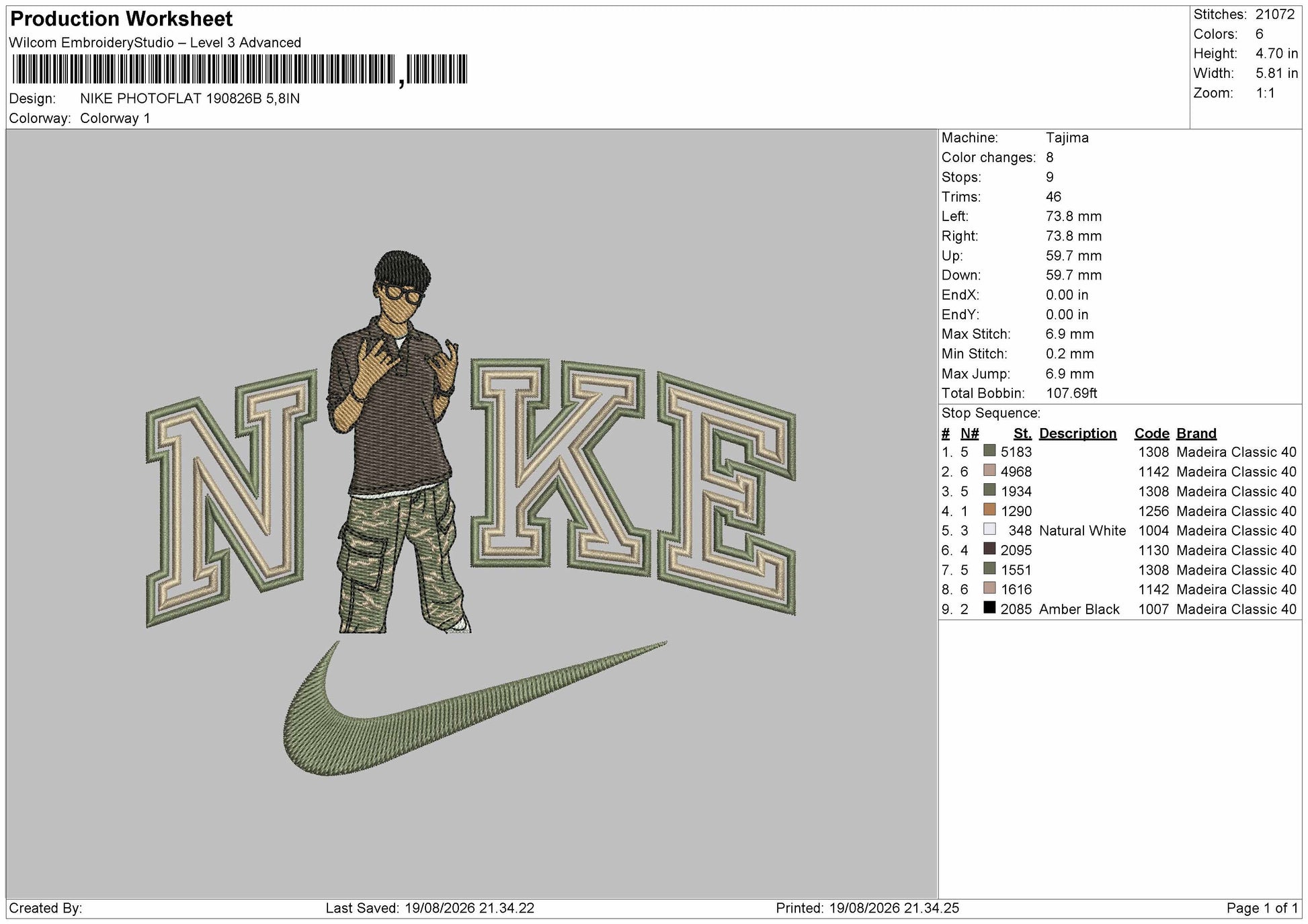Click the 'Max Jump:' label
Image resolution: width=1308 pixels, height=924 pixels.
click(x=975, y=374)
